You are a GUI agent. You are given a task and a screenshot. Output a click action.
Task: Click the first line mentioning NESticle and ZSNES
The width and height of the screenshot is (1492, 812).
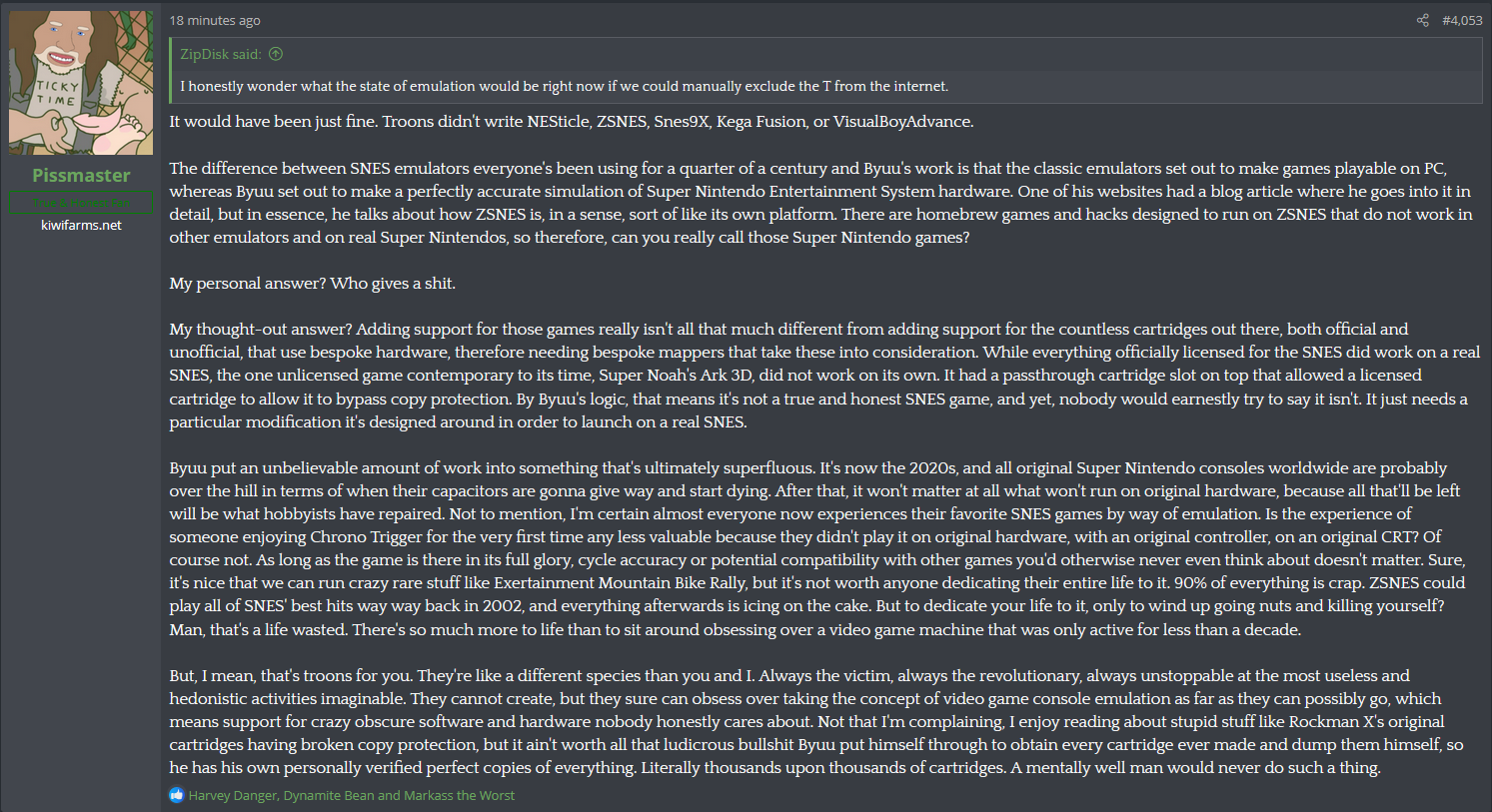[x=571, y=121]
